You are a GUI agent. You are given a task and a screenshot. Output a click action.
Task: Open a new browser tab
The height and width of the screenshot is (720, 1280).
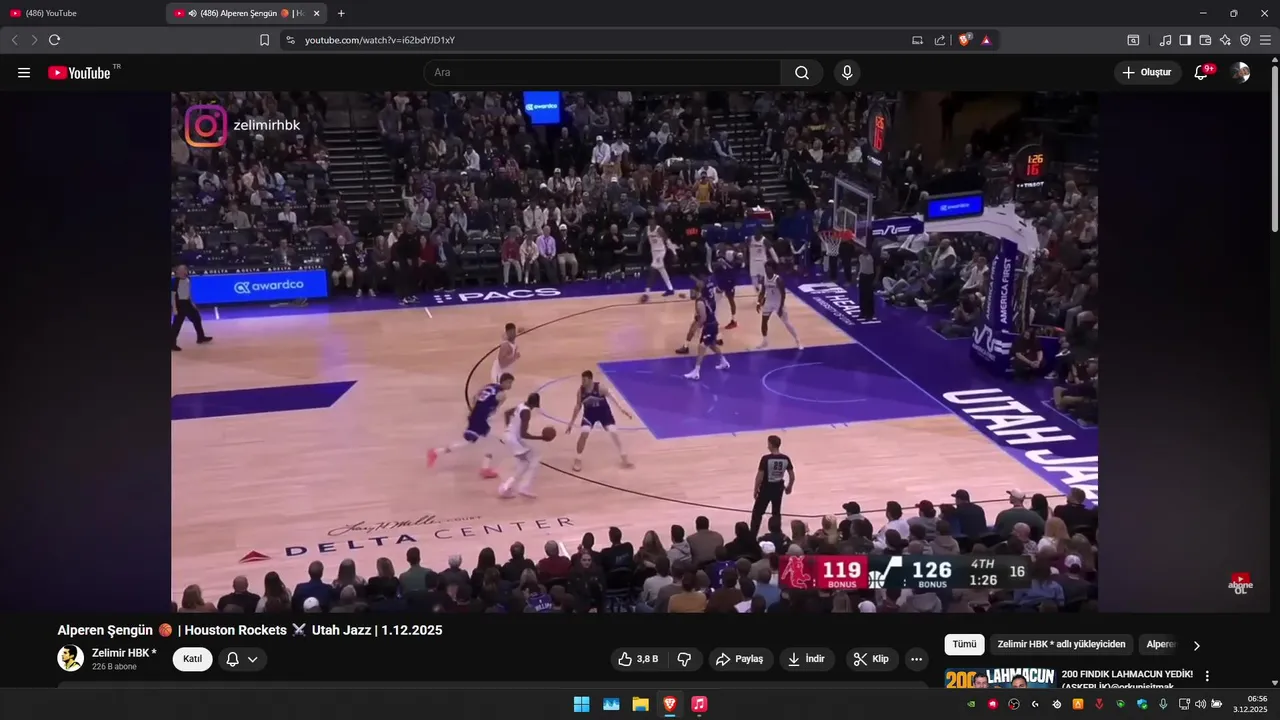(x=341, y=13)
